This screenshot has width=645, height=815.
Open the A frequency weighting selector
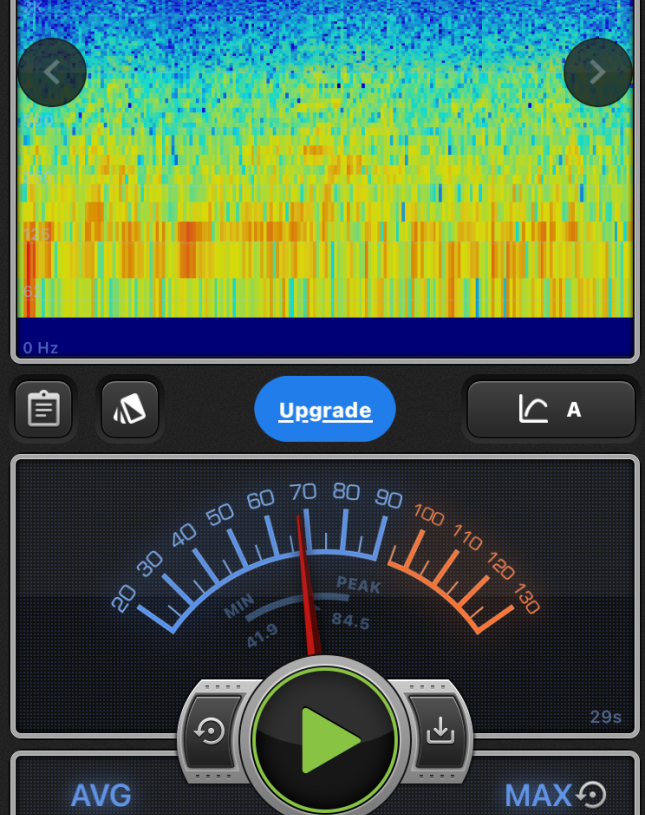551,409
